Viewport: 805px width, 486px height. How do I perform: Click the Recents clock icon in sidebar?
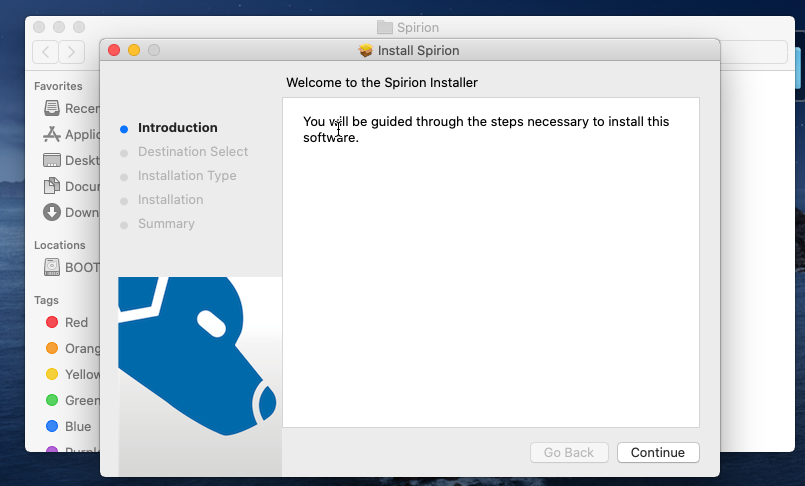[x=52, y=108]
